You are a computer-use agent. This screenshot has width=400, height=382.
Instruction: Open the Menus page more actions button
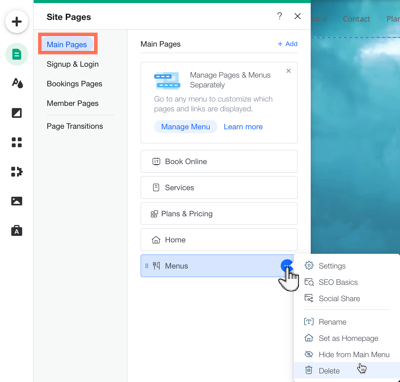287,266
